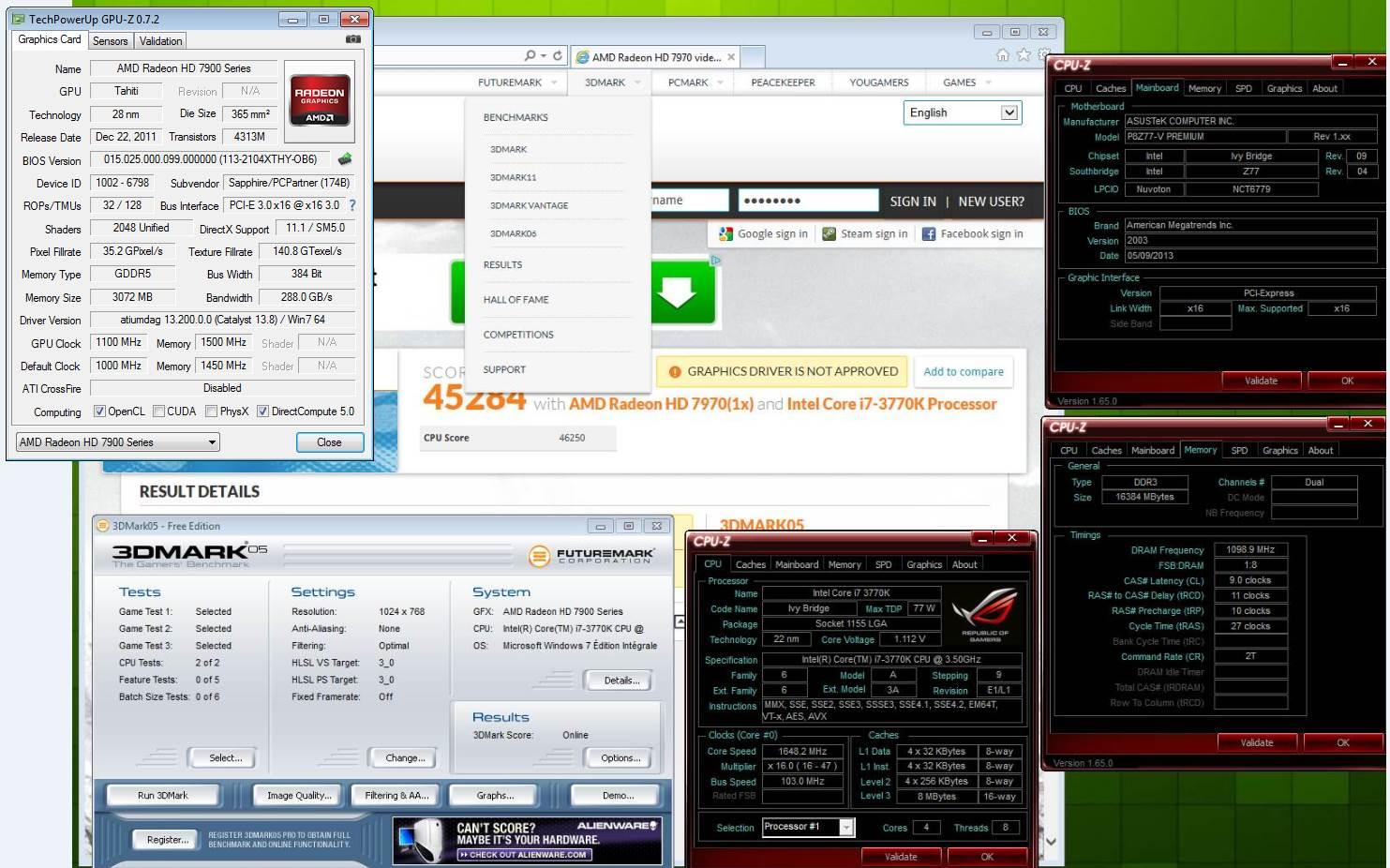
Task: Open COMPETITIONS menu entry
Action: click(518, 335)
